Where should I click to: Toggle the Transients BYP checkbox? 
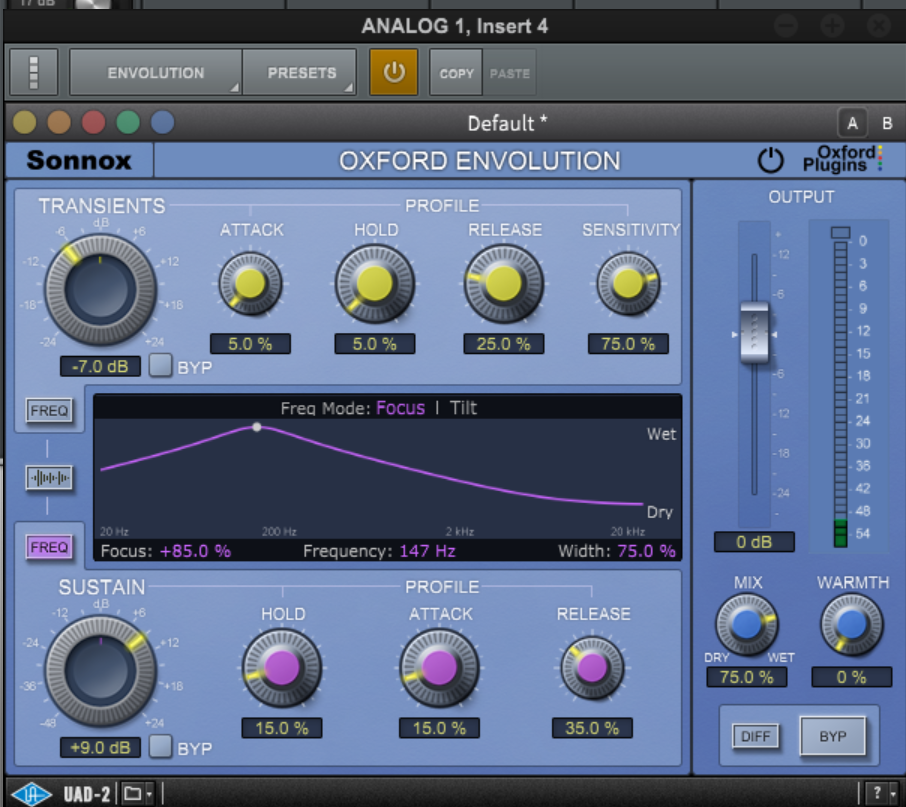click(160, 365)
